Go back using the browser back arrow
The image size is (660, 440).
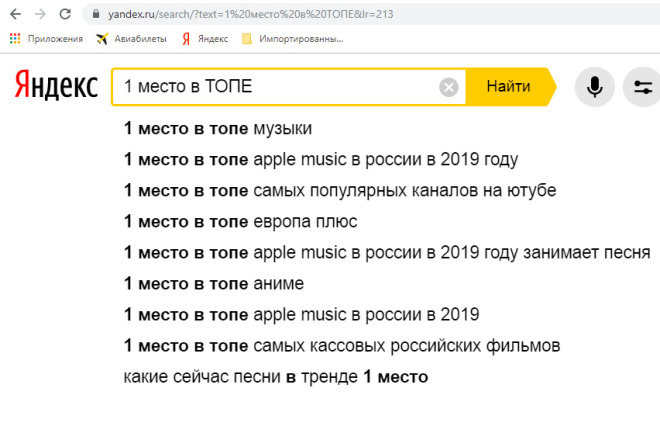(x=16, y=14)
